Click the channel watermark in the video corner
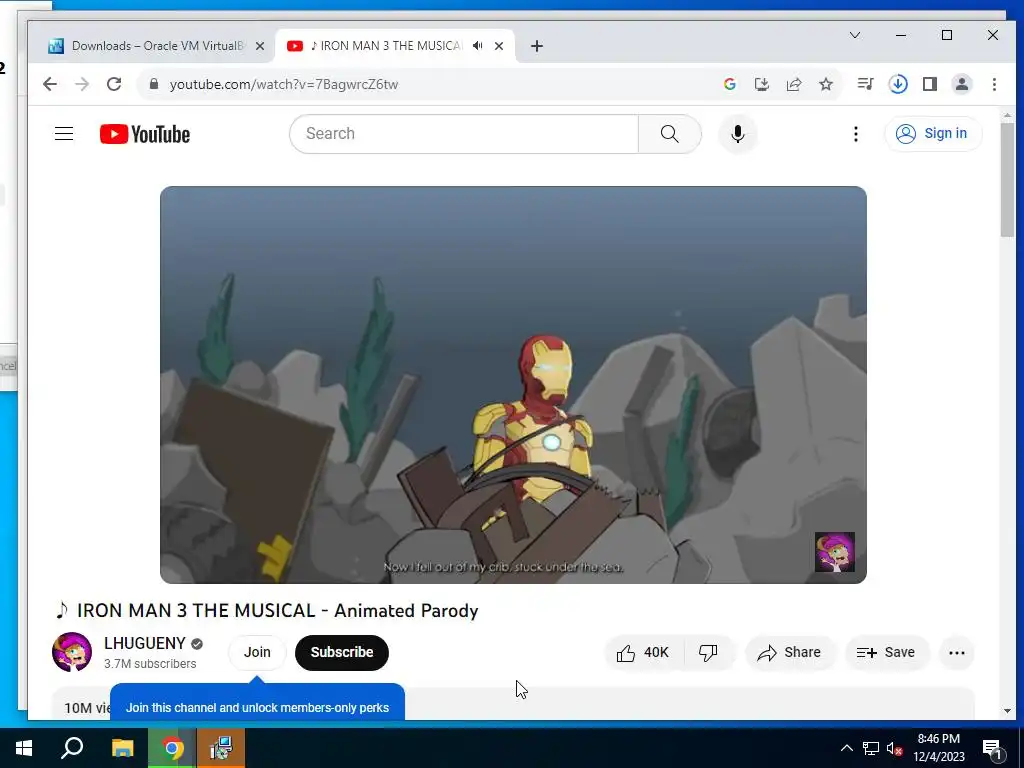Viewport: 1024px width, 768px height. (x=835, y=552)
